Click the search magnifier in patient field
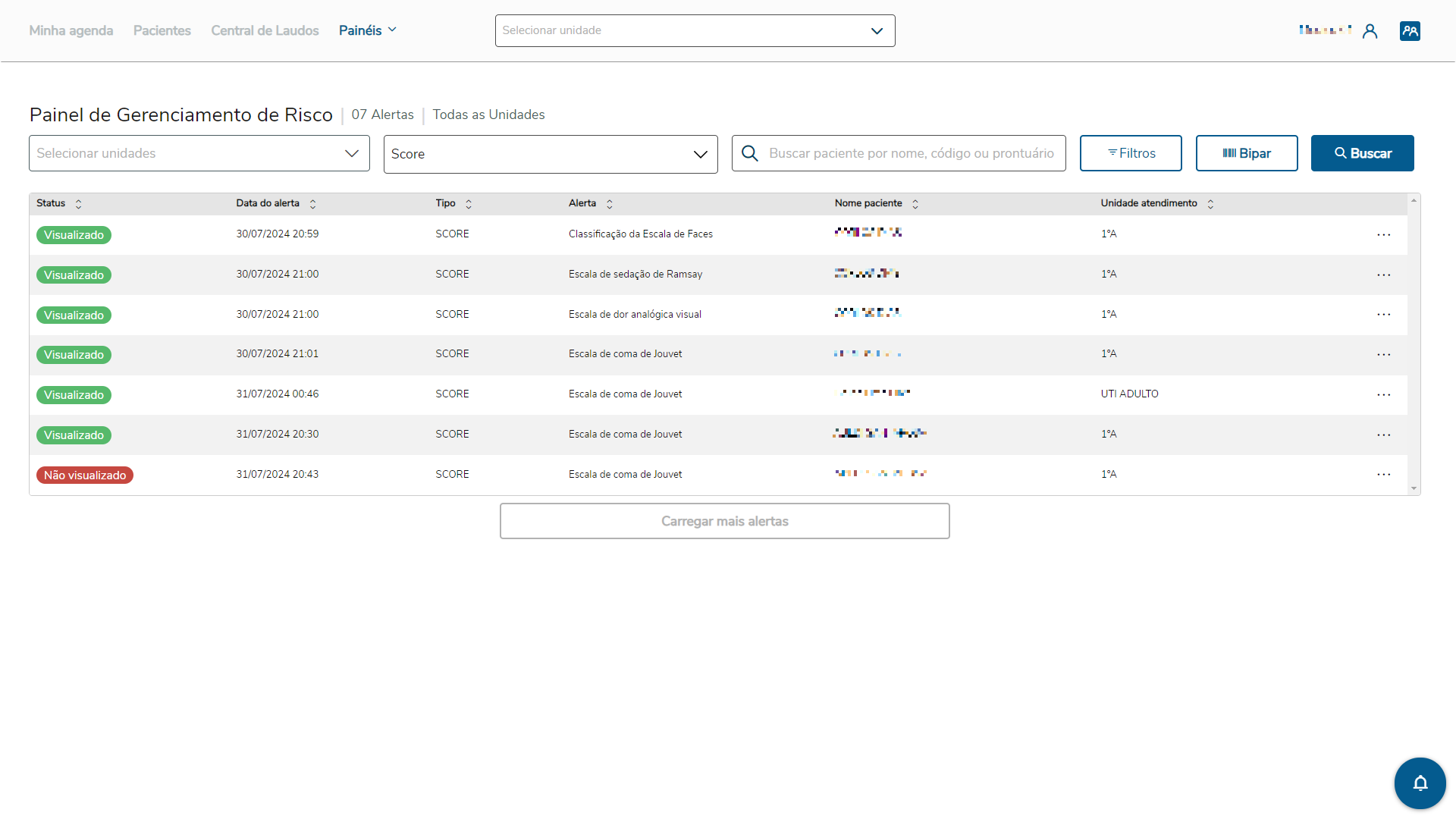Screen dimensions: 1456x819 pos(750,153)
